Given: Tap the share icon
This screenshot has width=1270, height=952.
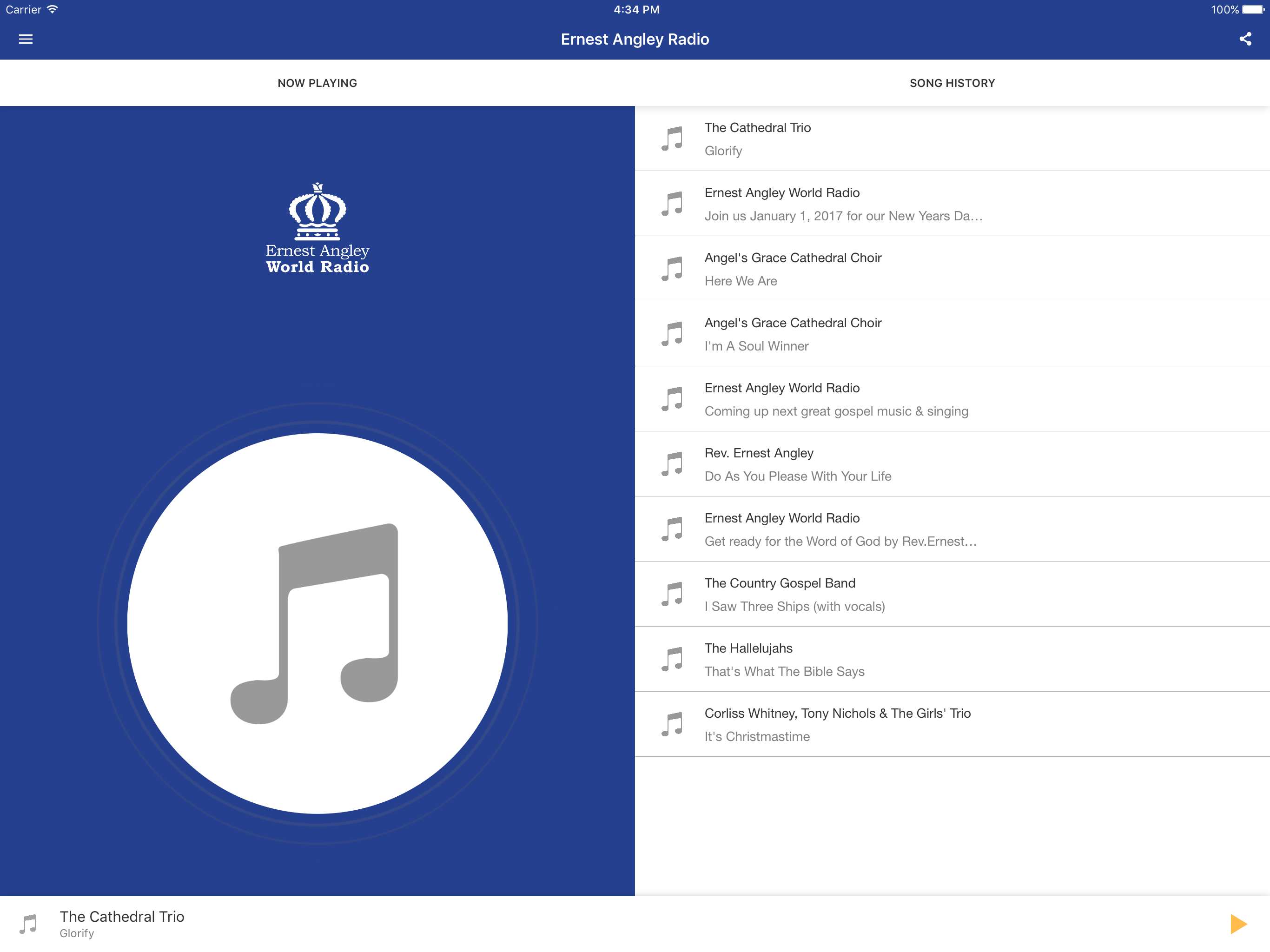Looking at the screenshot, I should 1245,39.
